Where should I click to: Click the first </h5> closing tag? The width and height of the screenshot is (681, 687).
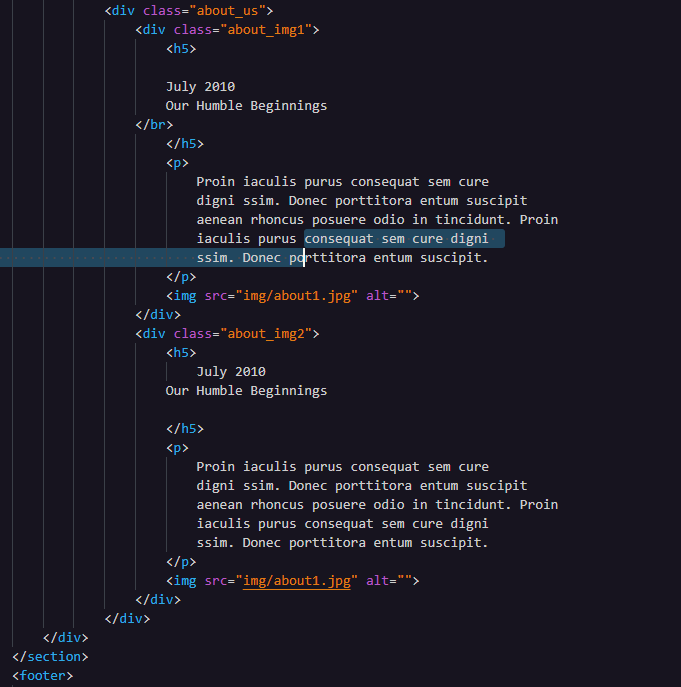pyautogui.click(x=185, y=144)
